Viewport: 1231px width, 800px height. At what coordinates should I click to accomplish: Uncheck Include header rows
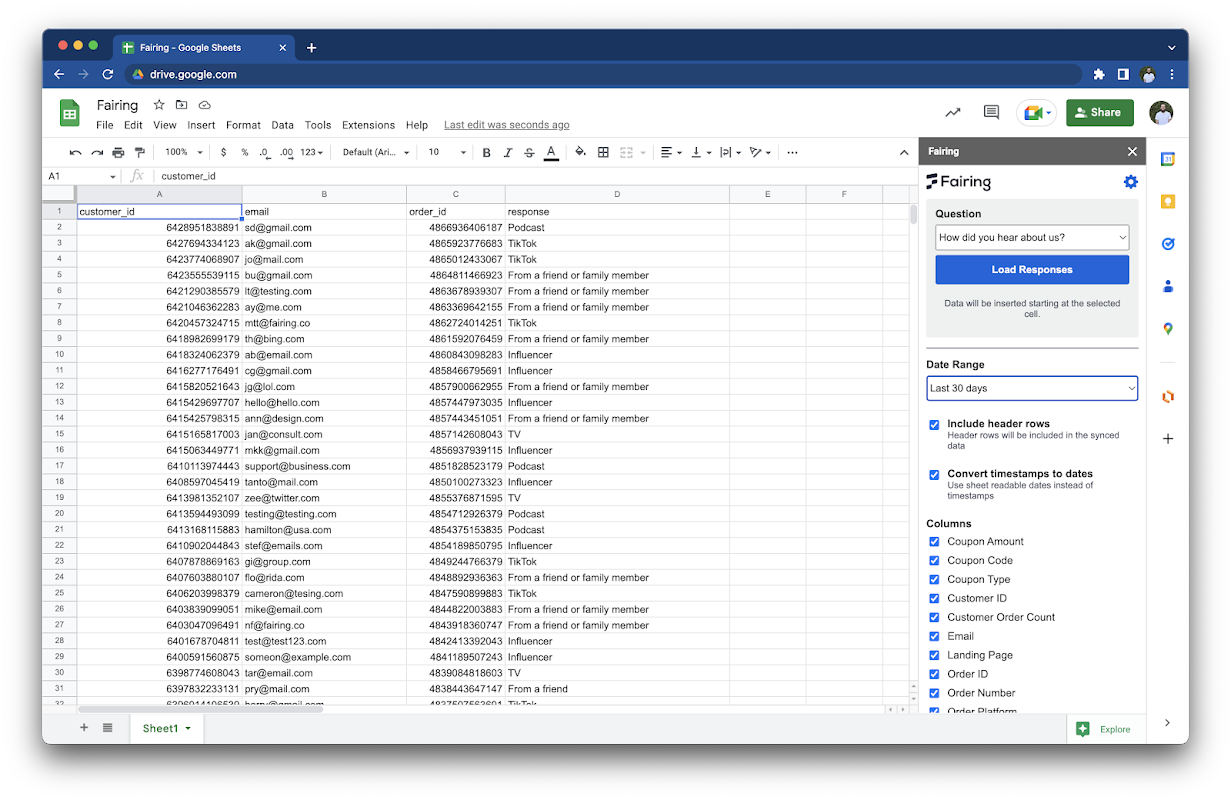[934, 425]
